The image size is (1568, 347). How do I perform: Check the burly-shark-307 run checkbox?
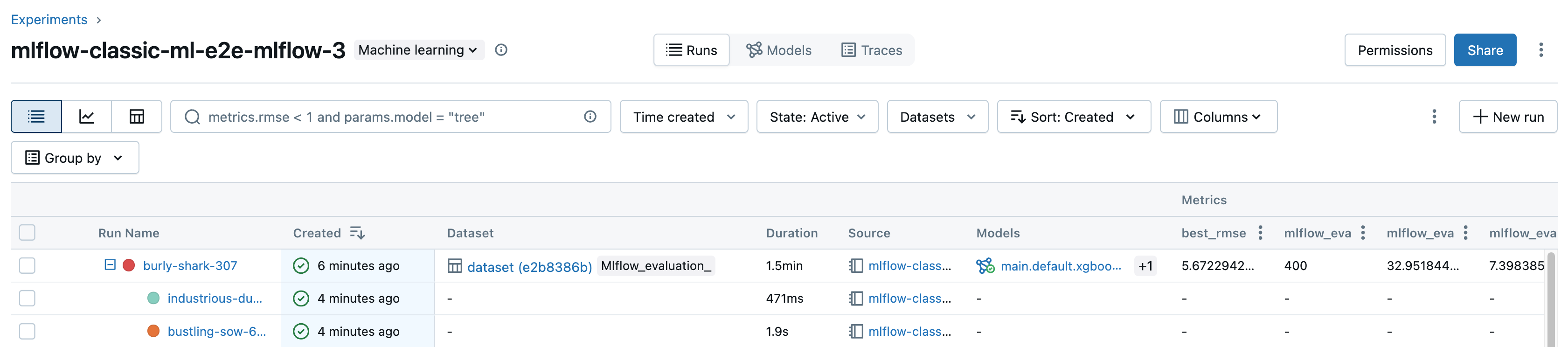(x=28, y=265)
